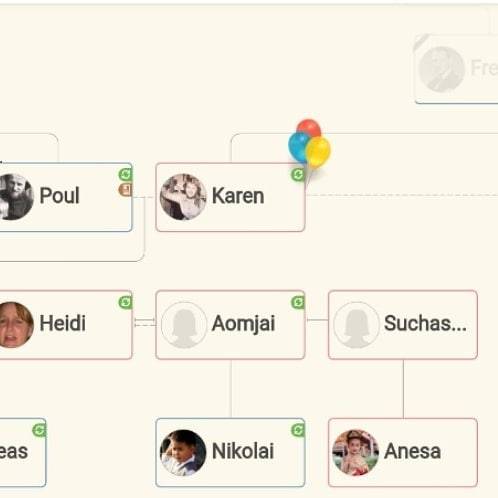Select Karen's profile photo
498x498 pixels.
183,197
